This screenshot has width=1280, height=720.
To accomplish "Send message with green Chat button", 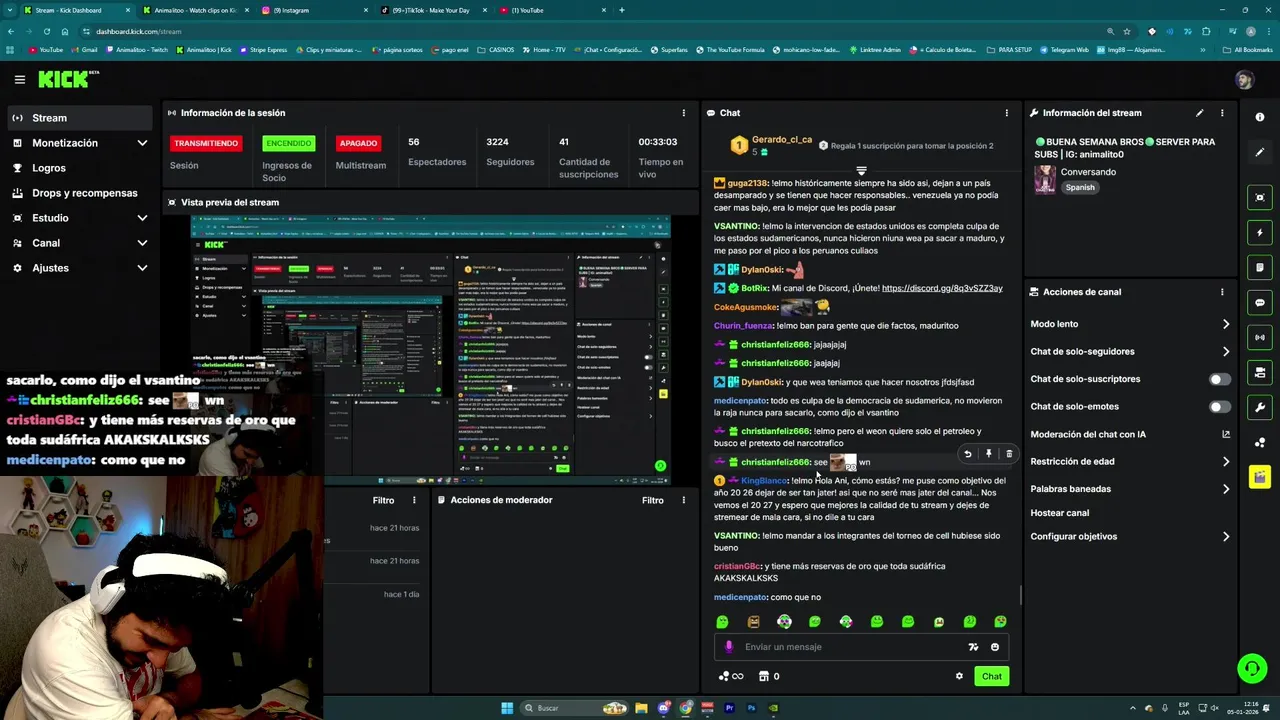I will point(991,676).
